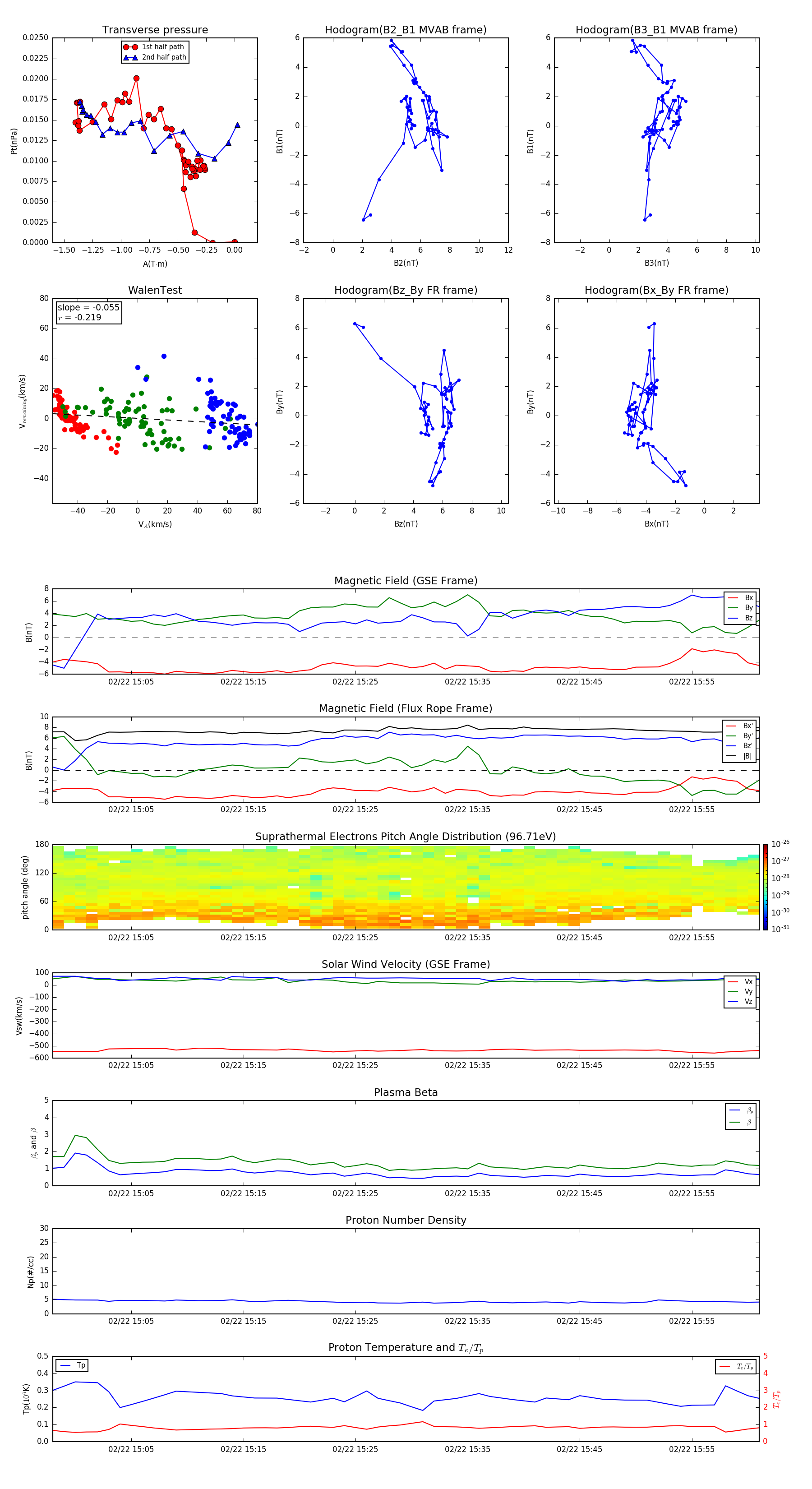Click the "Plasma Beta" plot title
The width and height of the screenshot is (812, 1489).
coord(406,1092)
